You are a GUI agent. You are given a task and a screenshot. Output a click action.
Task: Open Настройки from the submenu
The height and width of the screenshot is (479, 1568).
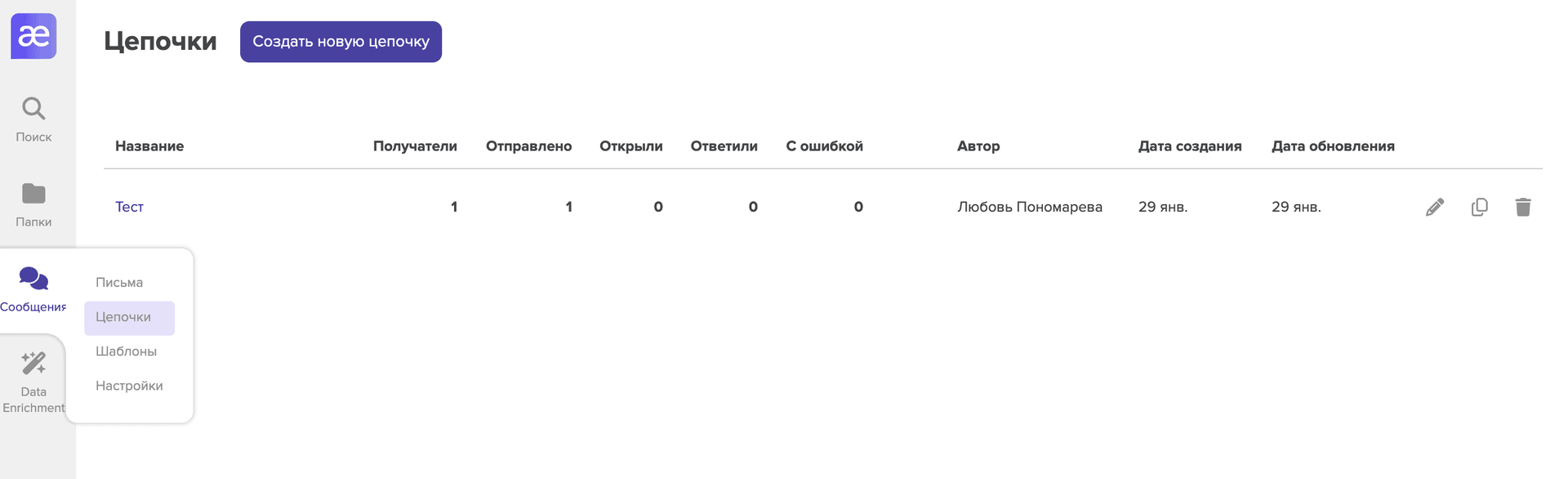coord(129,386)
